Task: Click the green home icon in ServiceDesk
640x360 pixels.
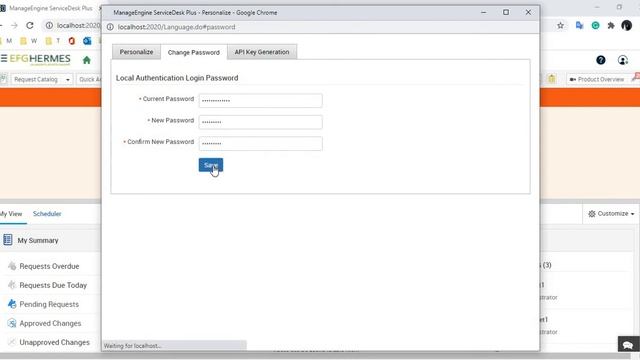Action: [87, 60]
